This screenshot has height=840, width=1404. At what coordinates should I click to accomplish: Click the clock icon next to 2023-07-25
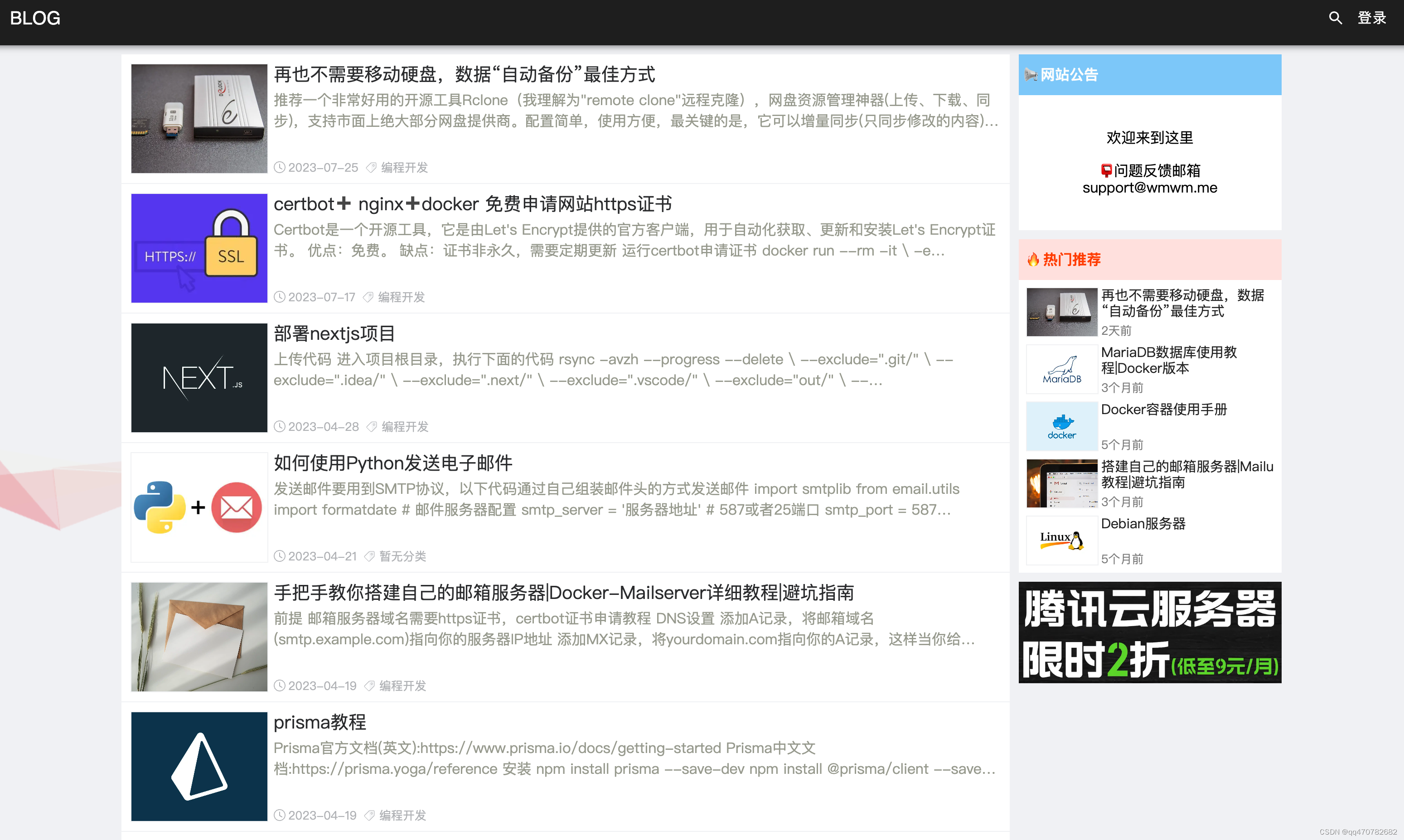(280, 168)
